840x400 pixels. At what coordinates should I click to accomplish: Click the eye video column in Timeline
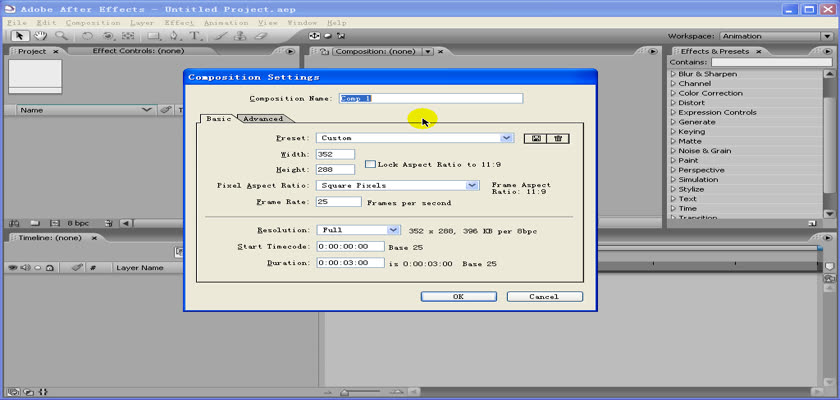(12, 267)
